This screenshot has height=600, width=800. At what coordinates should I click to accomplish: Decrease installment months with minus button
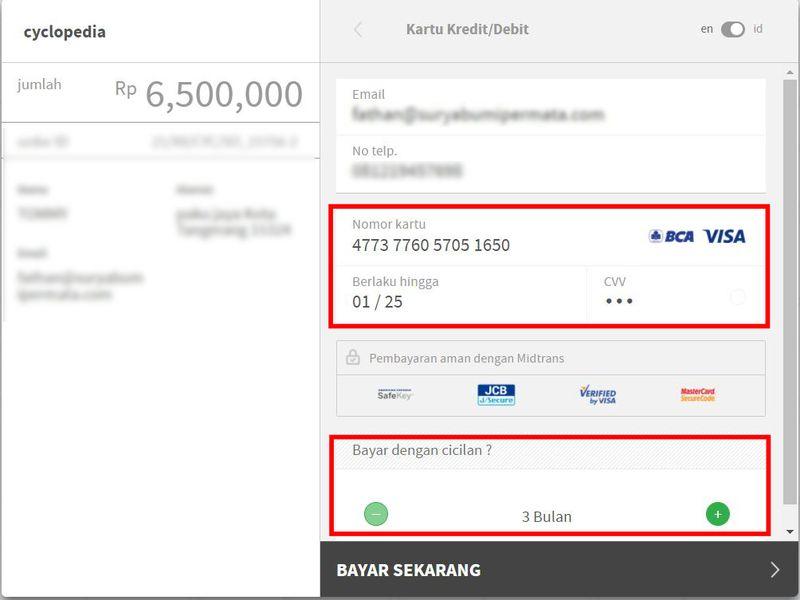tap(376, 514)
